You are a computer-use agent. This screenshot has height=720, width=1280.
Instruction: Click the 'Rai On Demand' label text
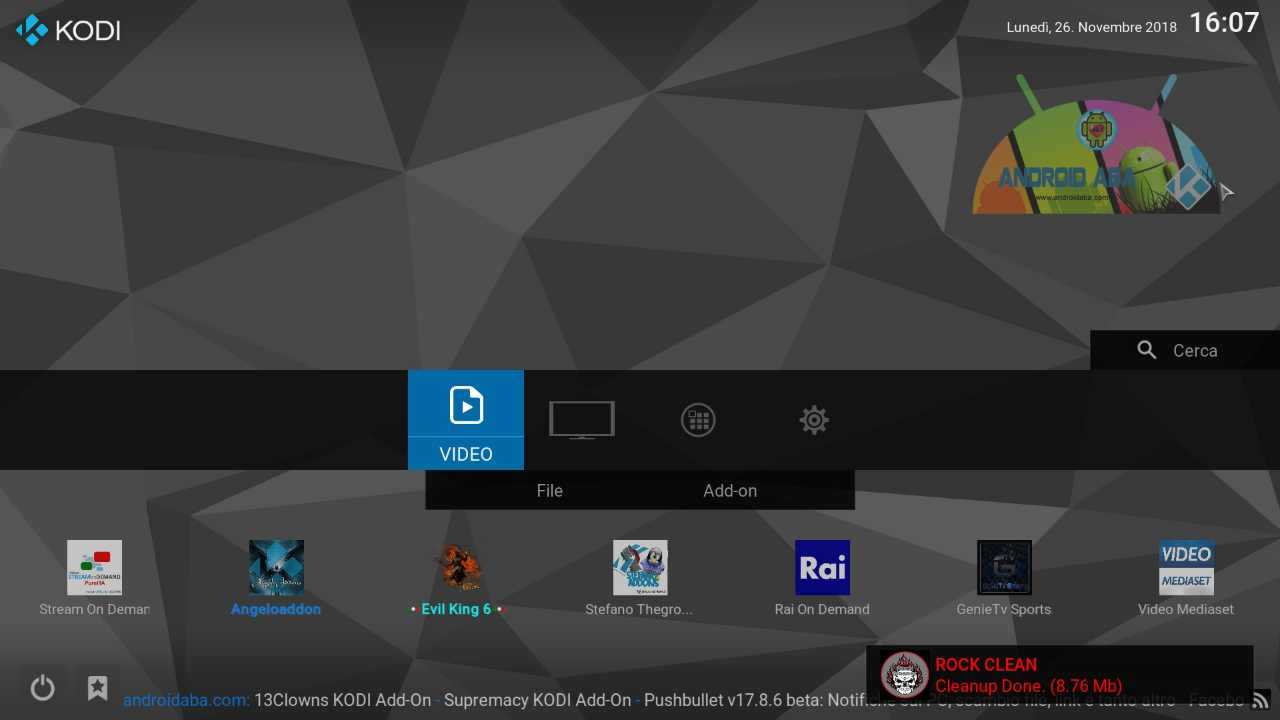click(x=822, y=609)
